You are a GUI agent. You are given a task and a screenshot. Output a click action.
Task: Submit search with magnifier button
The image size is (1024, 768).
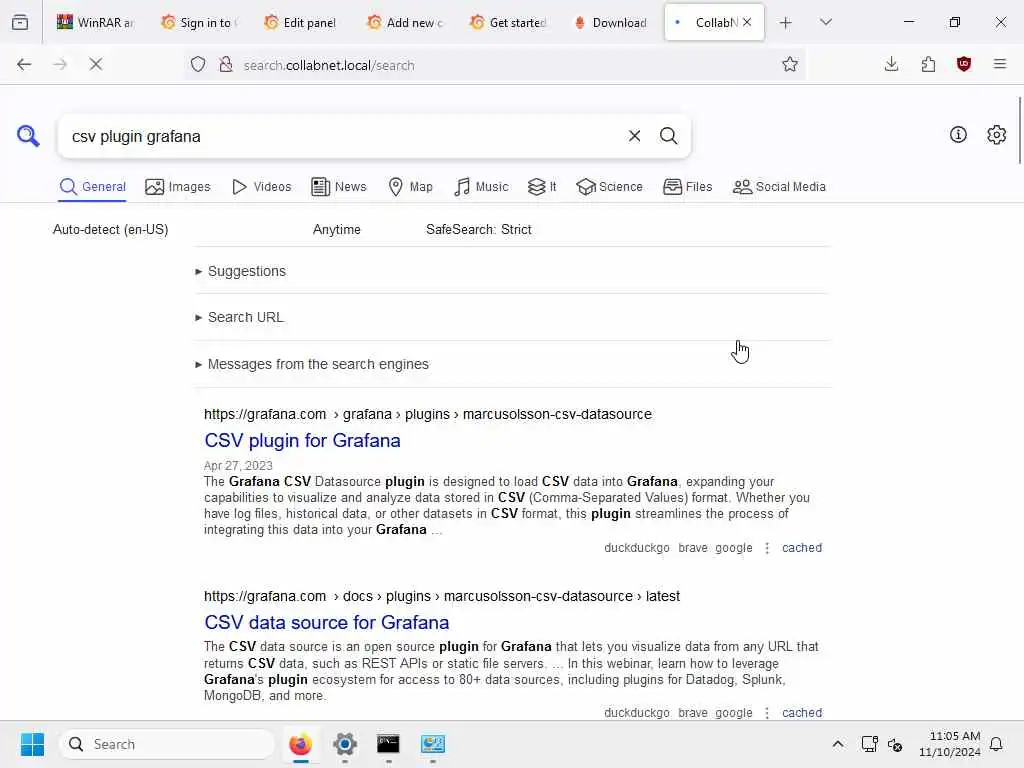(x=668, y=136)
